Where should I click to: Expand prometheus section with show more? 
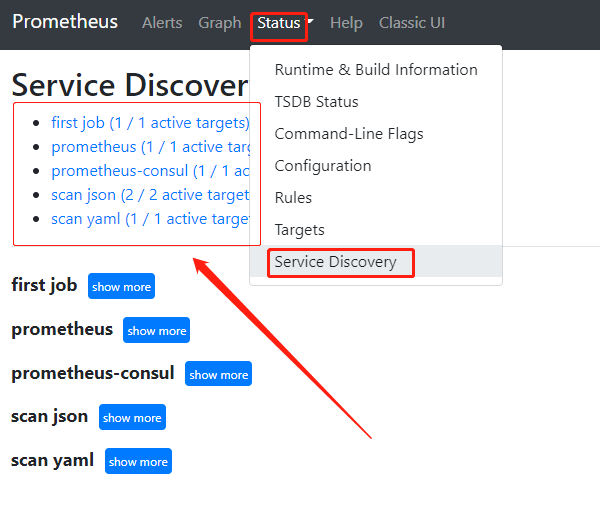[x=157, y=330]
